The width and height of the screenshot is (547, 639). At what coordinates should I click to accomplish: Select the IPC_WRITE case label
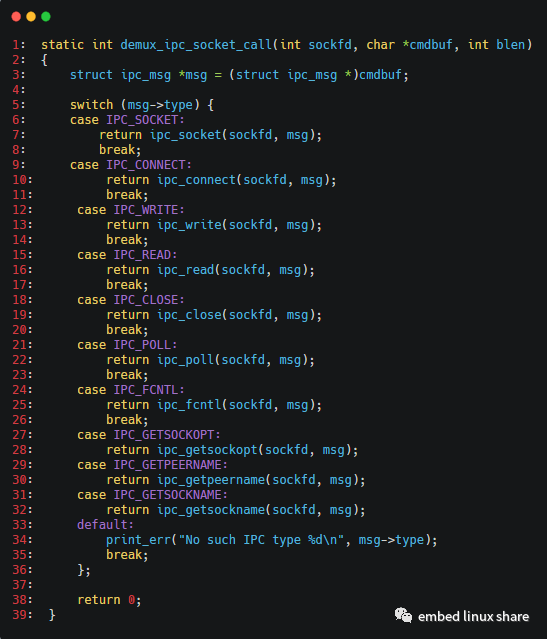coord(146,210)
